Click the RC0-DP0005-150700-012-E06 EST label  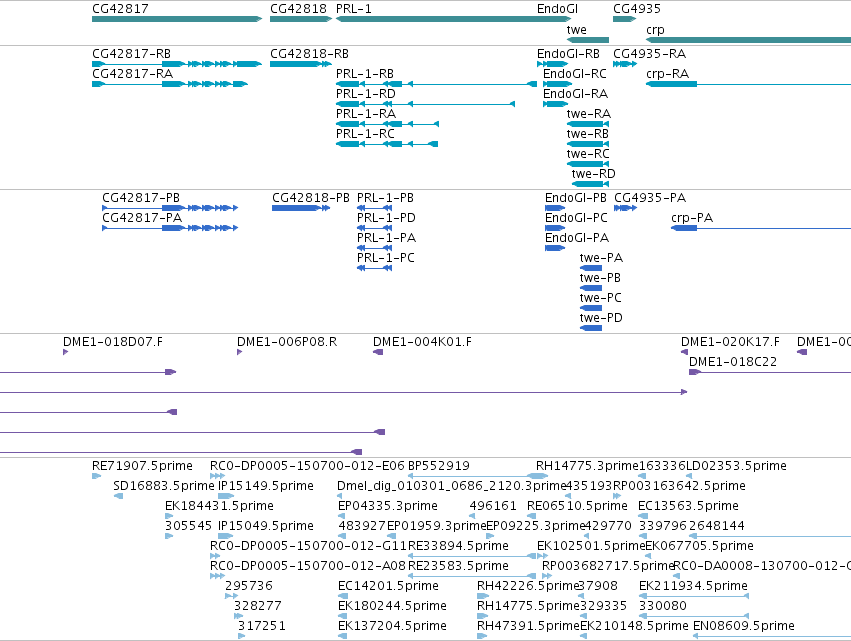[x=307, y=466]
